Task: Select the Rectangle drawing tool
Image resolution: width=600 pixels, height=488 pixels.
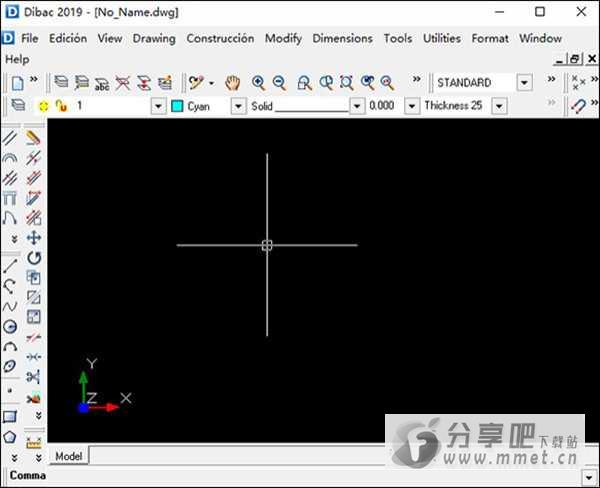Action: [x=10, y=416]
